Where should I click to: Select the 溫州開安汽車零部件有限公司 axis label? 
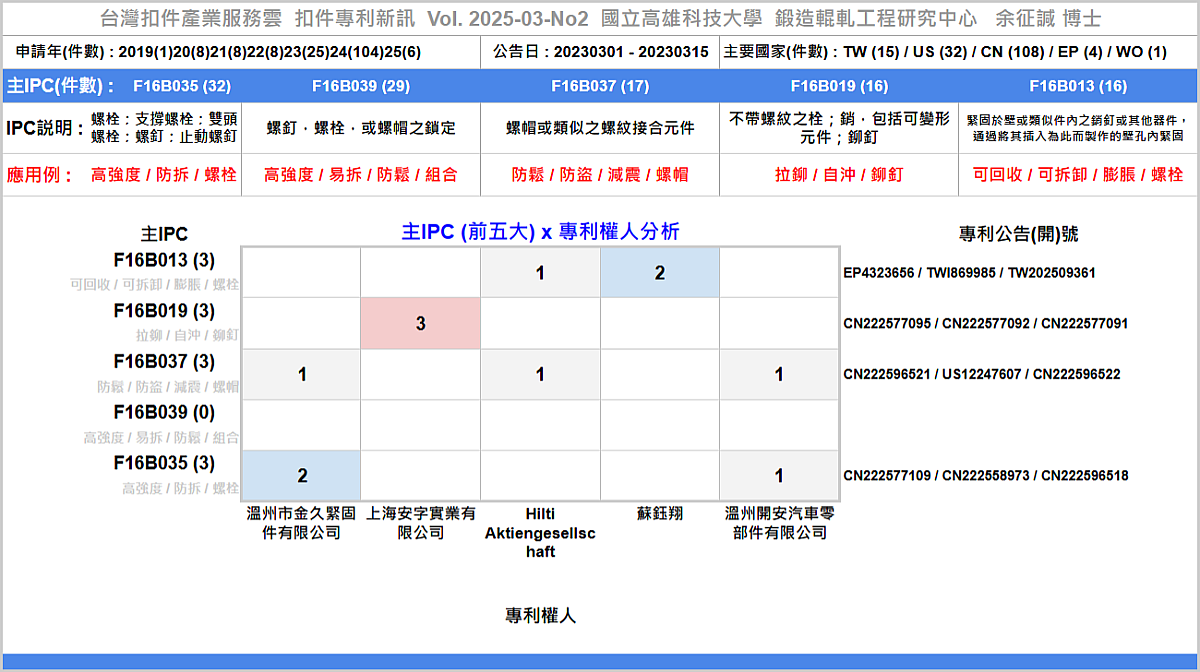[779, 523]
